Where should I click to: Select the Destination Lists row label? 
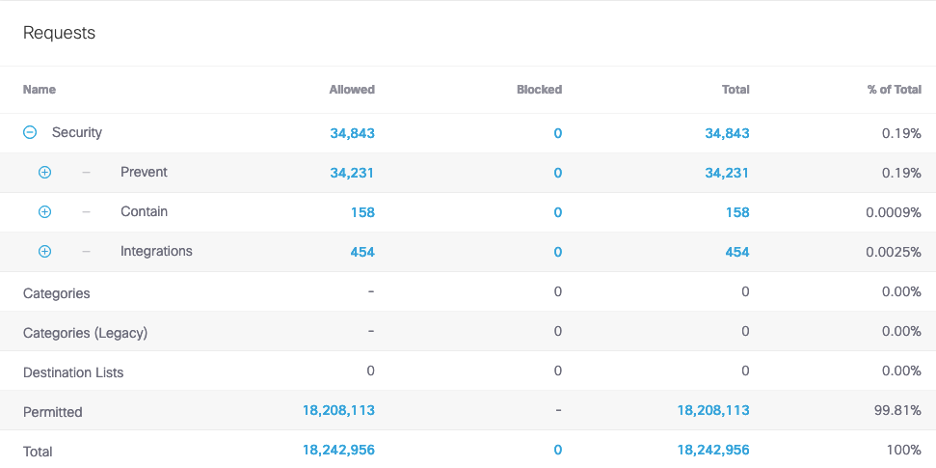point(73,372)
